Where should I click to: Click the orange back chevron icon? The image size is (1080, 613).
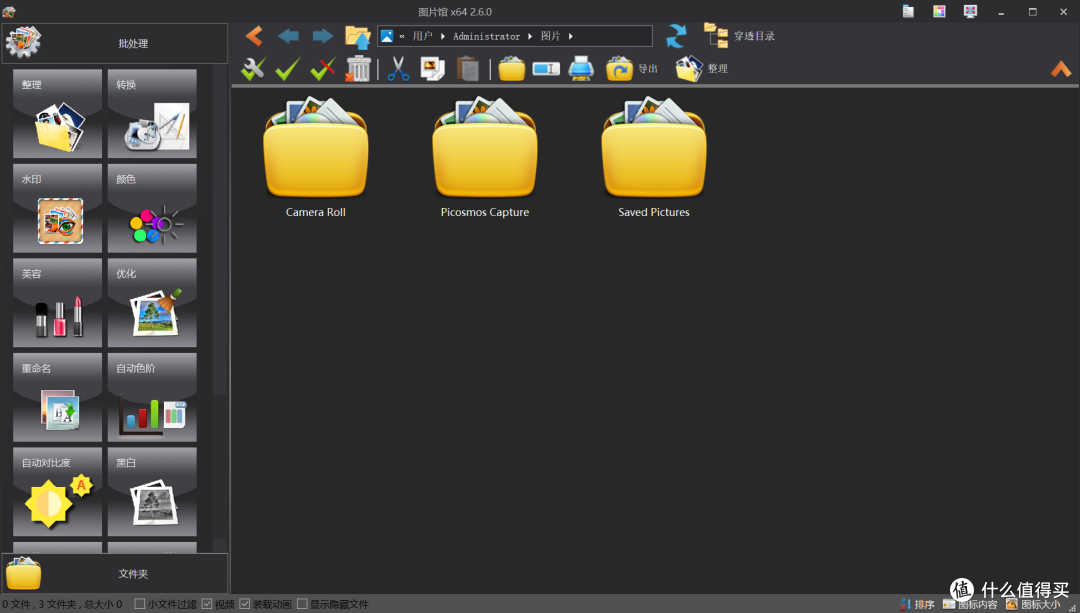[x=254, y=36]
